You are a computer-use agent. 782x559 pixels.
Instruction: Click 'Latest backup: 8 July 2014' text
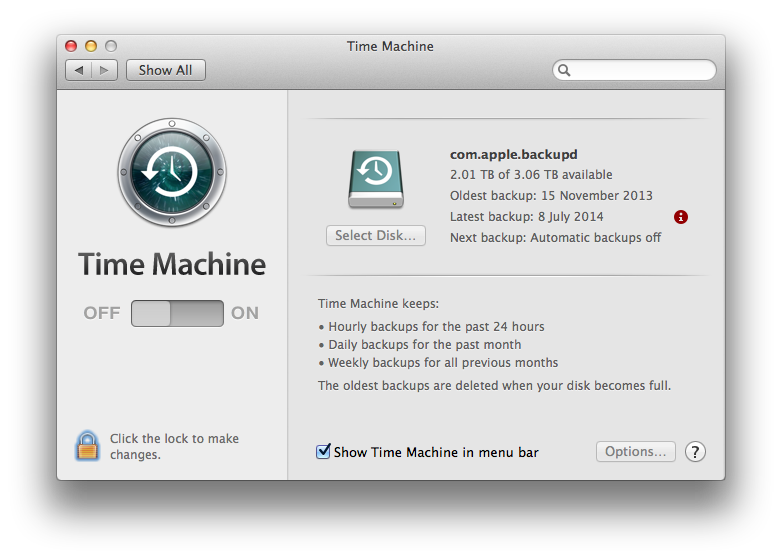pyautogui.click(x=527, y=216)
